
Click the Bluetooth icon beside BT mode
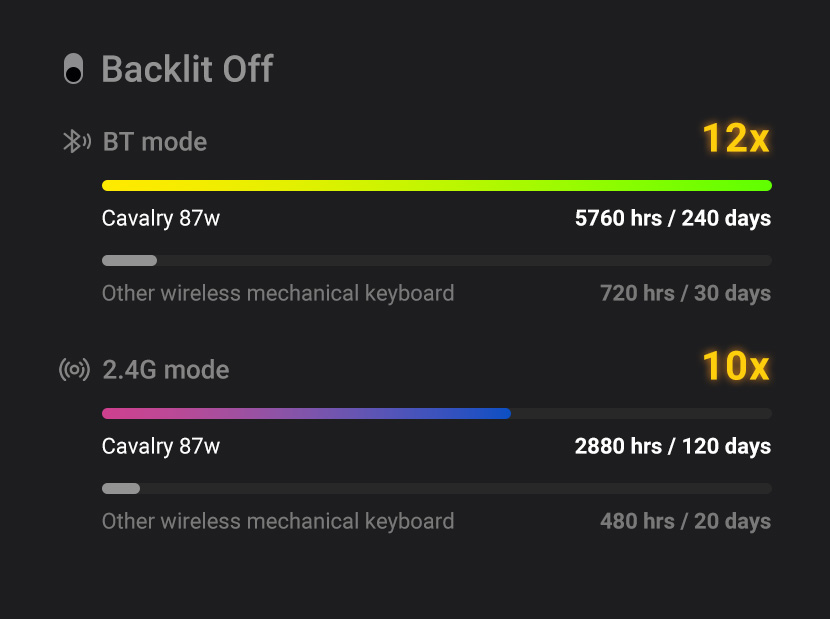pos(77,142)
